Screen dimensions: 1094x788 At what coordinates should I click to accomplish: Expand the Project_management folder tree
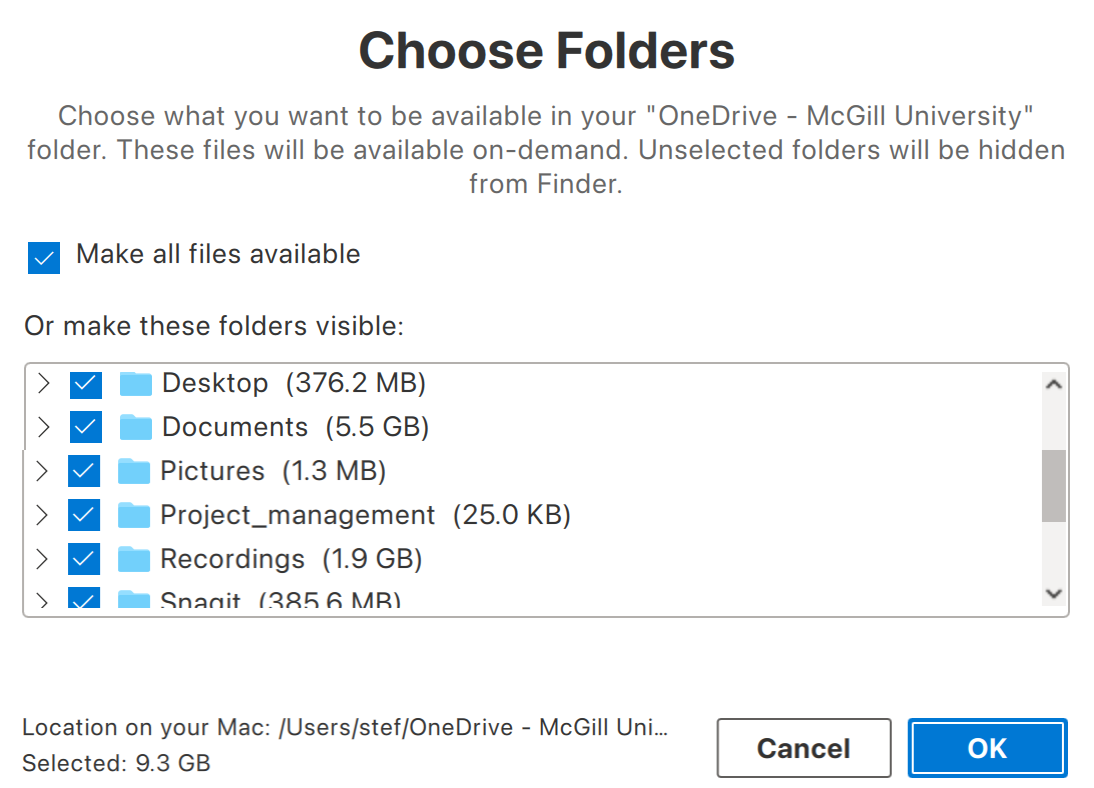click(x=43, y=514)
